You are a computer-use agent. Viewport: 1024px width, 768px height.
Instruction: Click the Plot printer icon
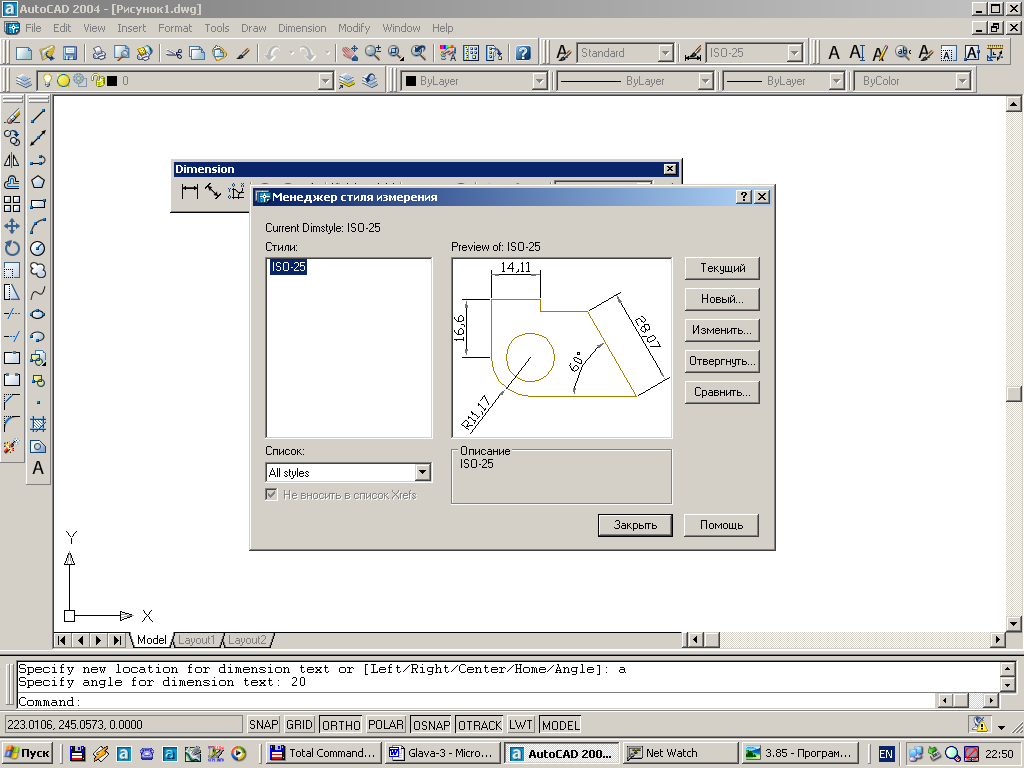point(99,53)
